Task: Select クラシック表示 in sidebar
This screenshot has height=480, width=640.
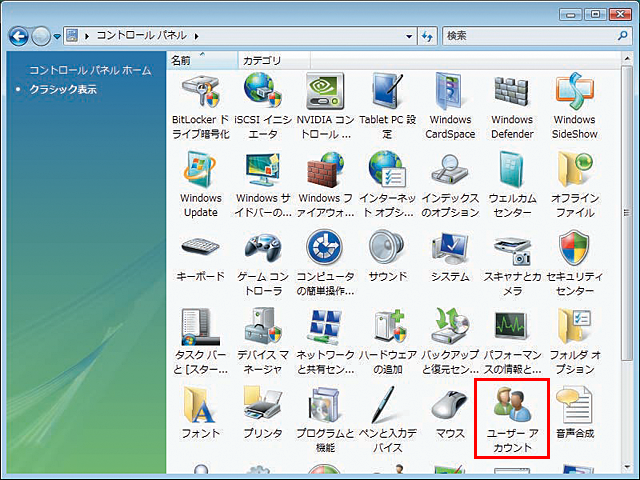Action: pos(63,89)
